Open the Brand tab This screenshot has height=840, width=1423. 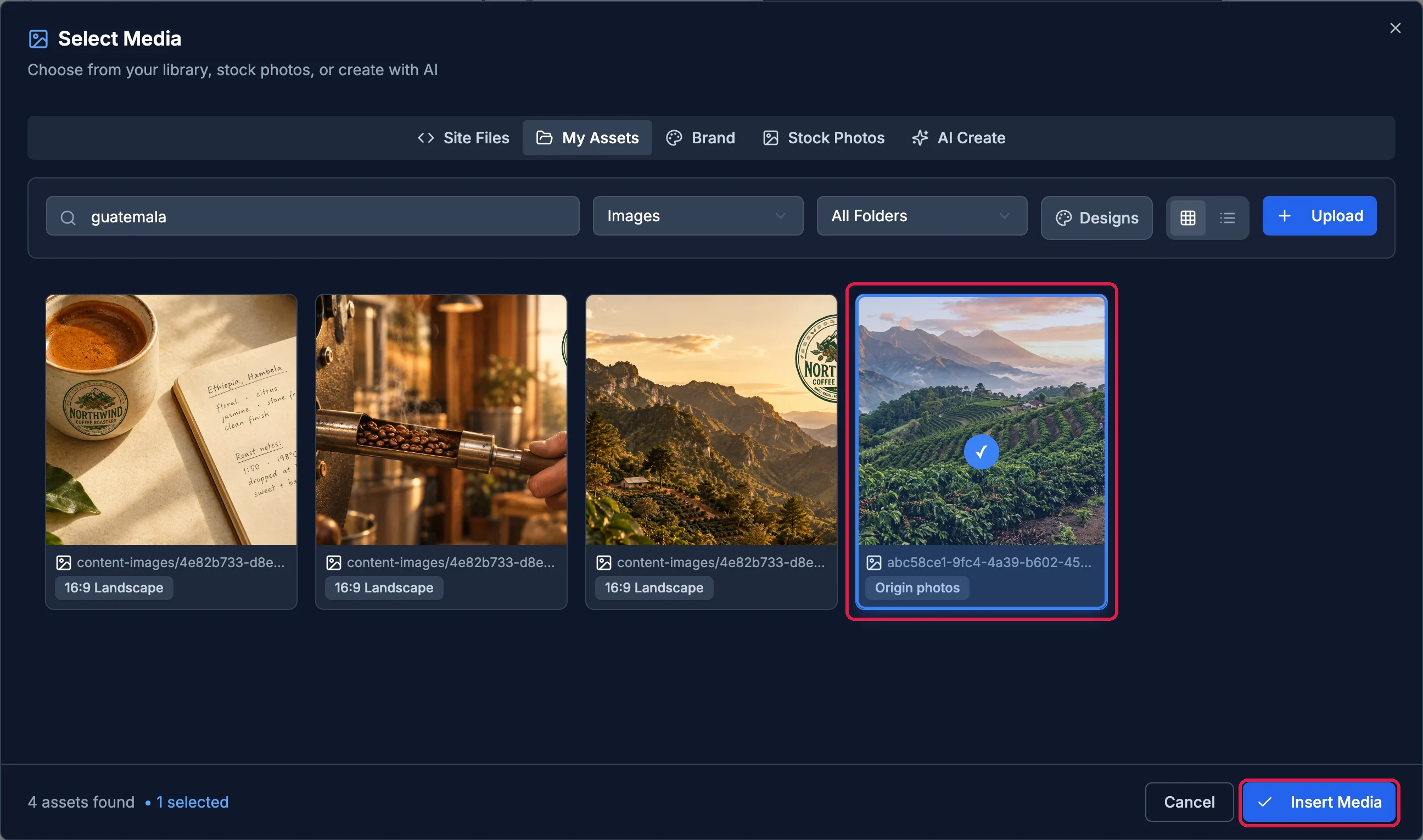701,138
